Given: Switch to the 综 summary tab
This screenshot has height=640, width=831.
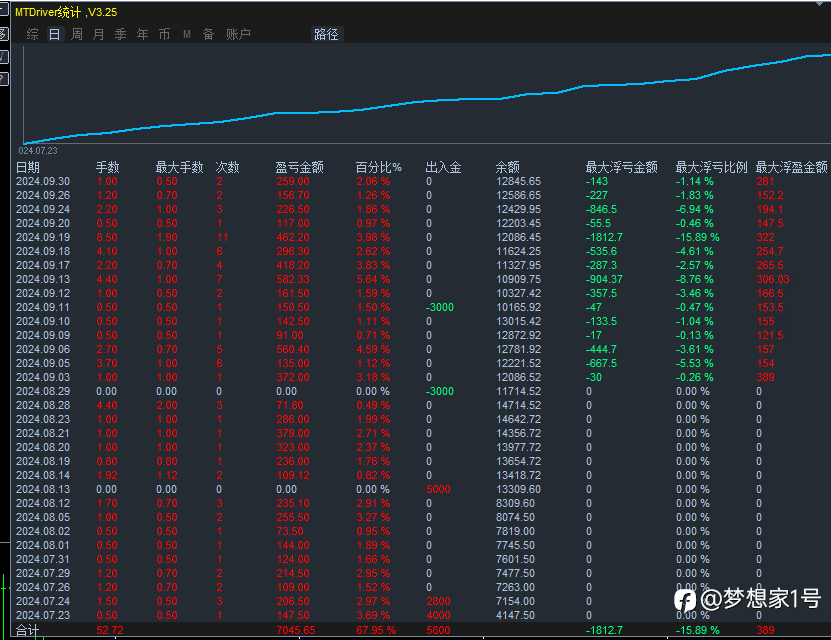Looking at the screenshot, I should coord(33,34).
